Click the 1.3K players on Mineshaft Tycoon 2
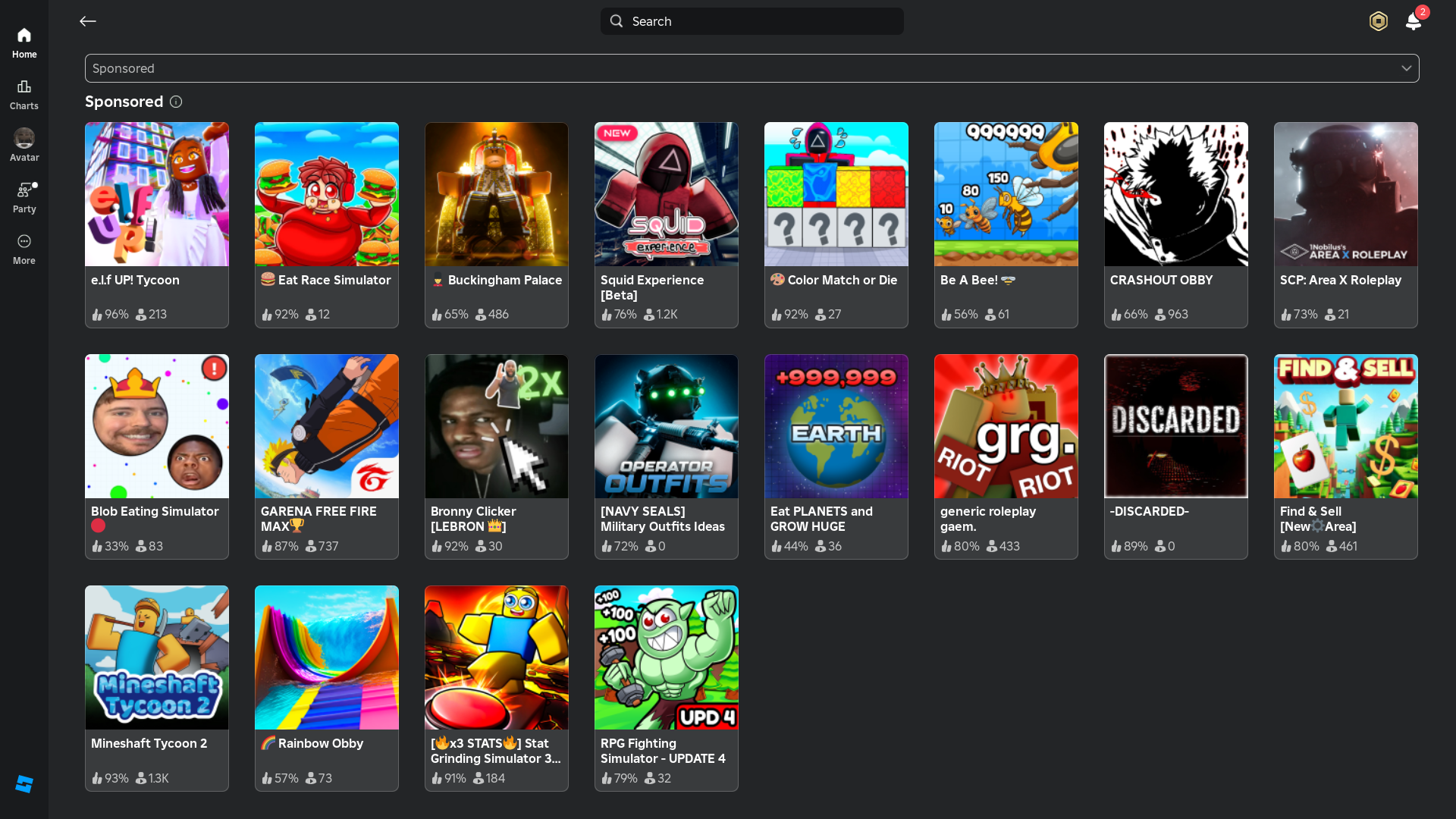Image resolution: width=1456 pixels, height=819 pixels. point(152,778)
